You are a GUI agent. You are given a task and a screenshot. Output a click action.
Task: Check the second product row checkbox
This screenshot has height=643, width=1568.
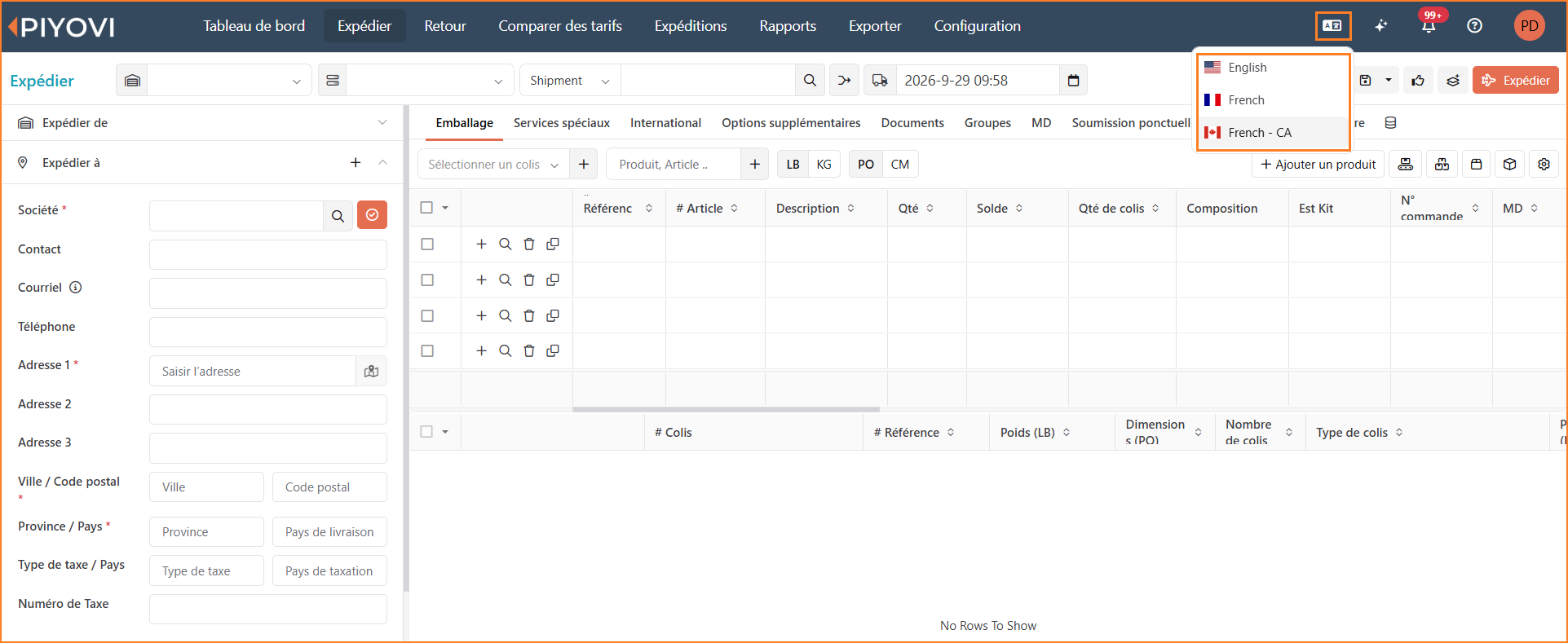[x=427, y=280]
